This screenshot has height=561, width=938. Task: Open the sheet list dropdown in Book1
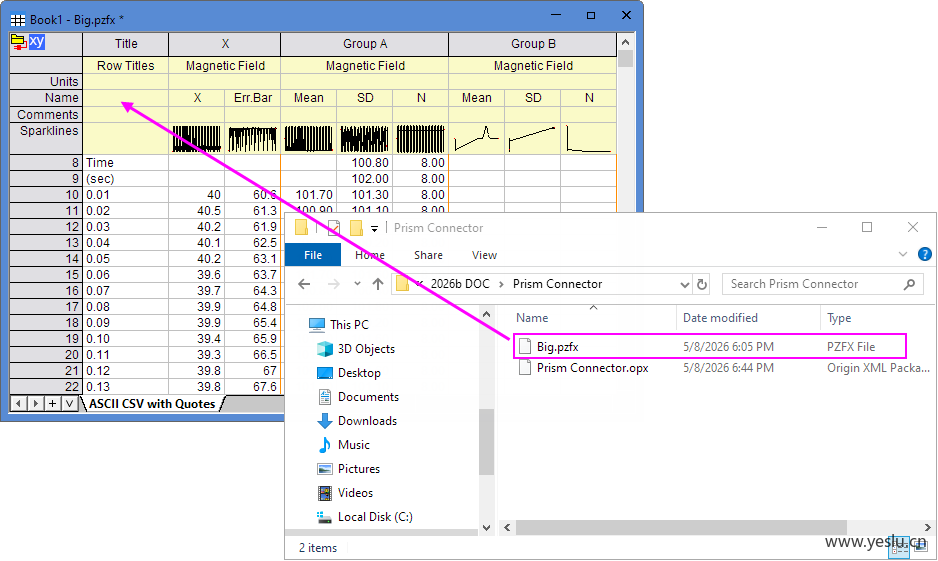pyautogui.click(x=69, y=404)
